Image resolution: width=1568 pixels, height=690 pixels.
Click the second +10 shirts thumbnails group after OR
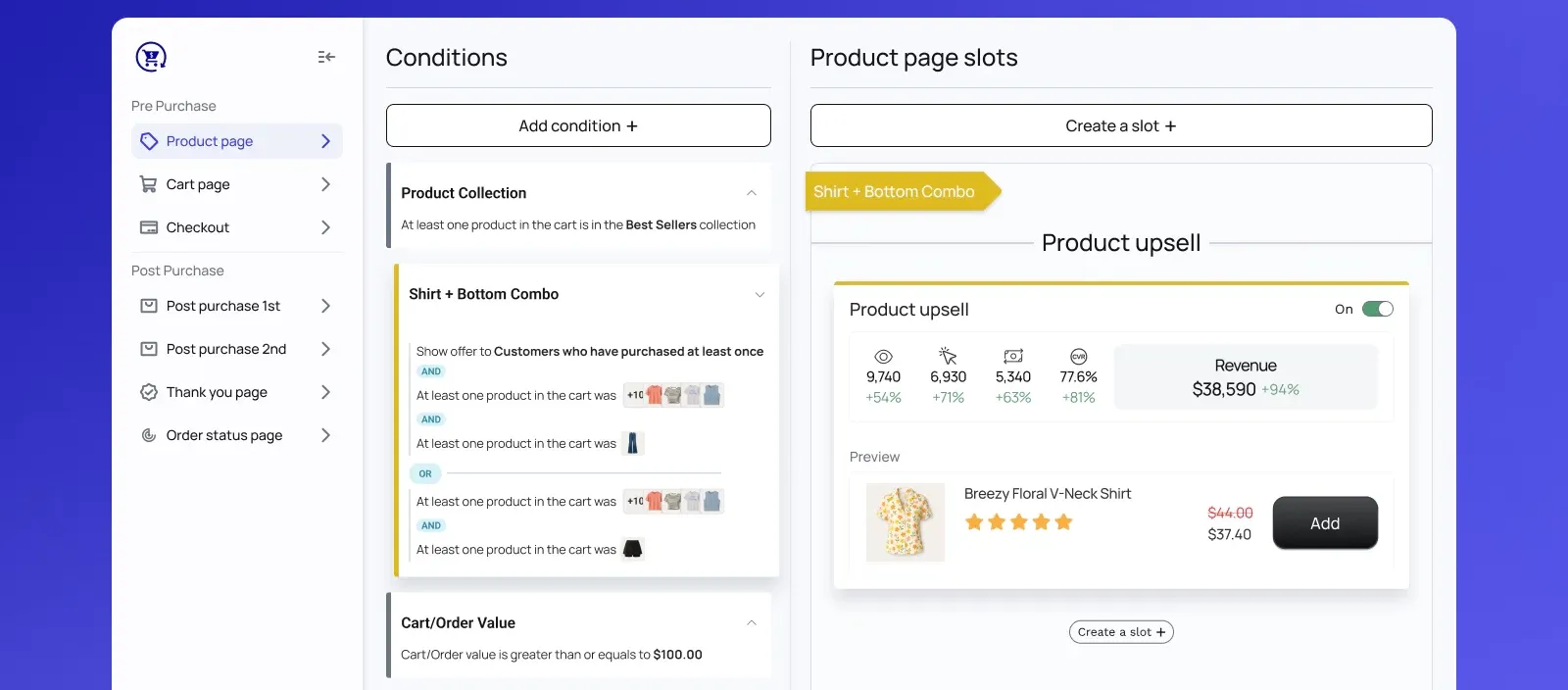(x=674, y=501)
